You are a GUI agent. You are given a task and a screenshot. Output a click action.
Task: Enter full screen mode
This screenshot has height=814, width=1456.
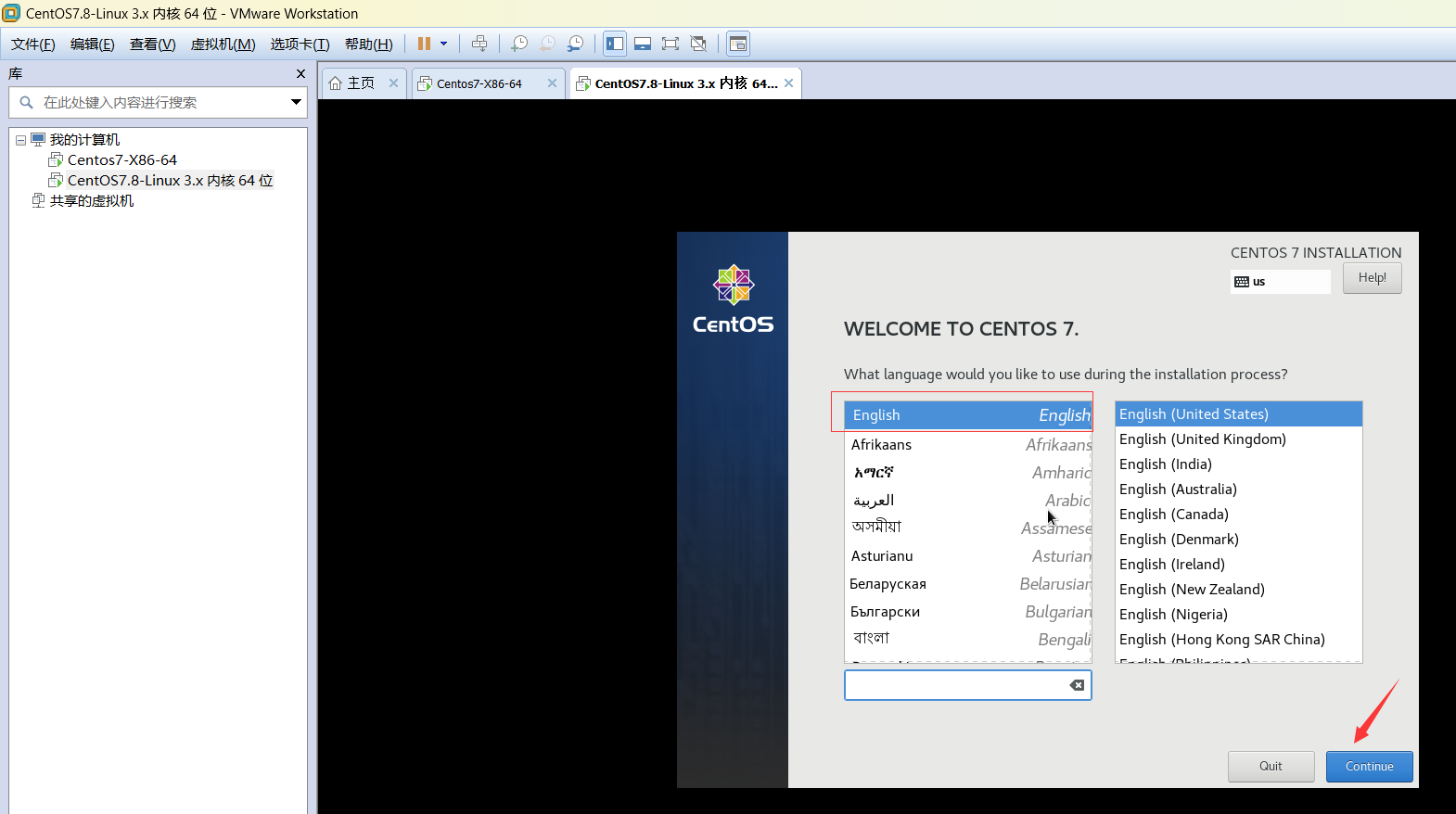671,44
